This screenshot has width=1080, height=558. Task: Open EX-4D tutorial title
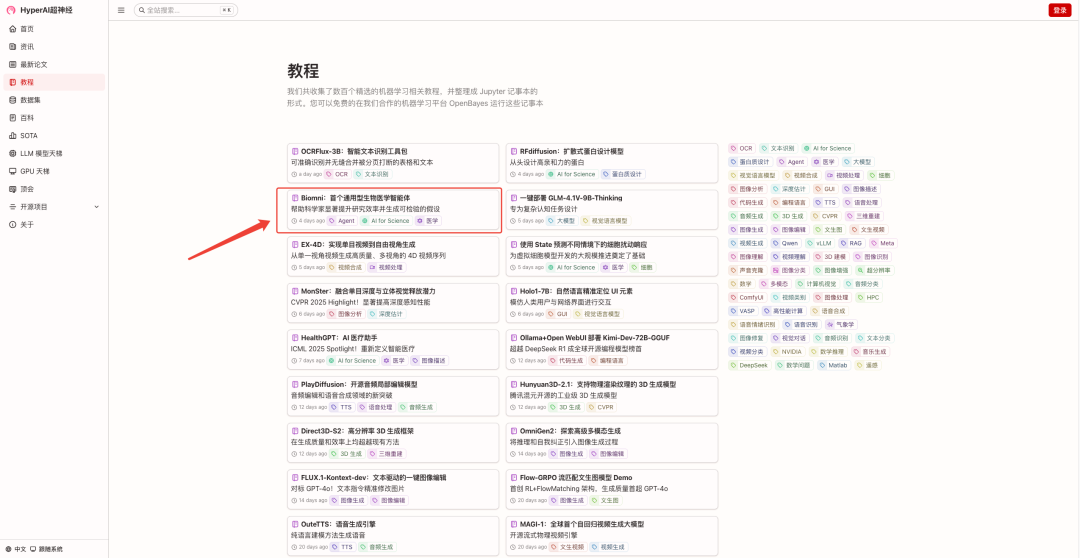[x=358, y=245]
